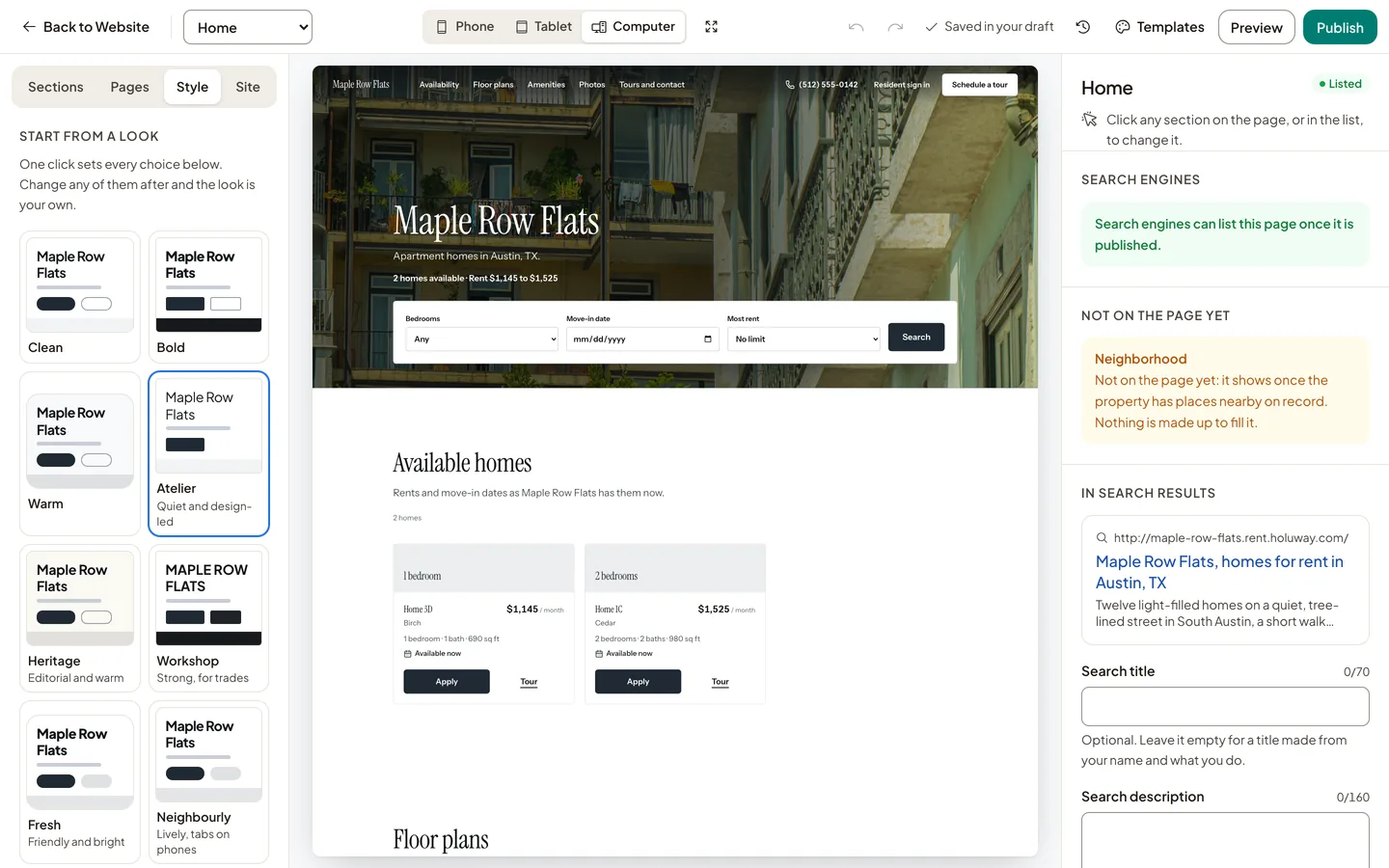The width and height of the screenshot is (1389, 868).
Task: Undo the last change
Action: tap(856, 27)
